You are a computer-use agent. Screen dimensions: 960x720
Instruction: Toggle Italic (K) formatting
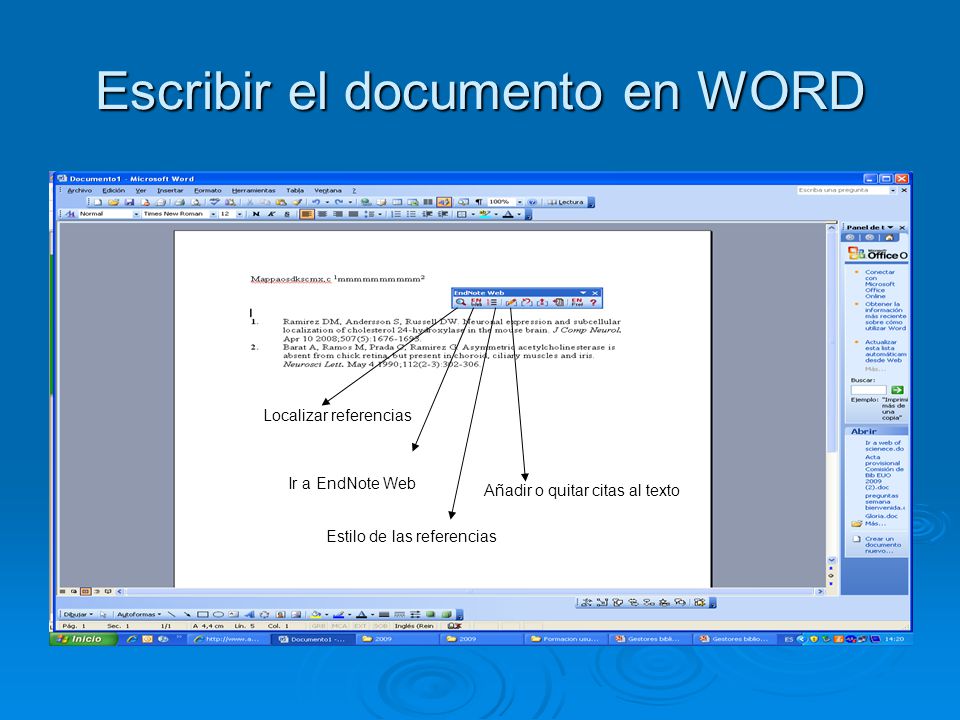[271, 214]
